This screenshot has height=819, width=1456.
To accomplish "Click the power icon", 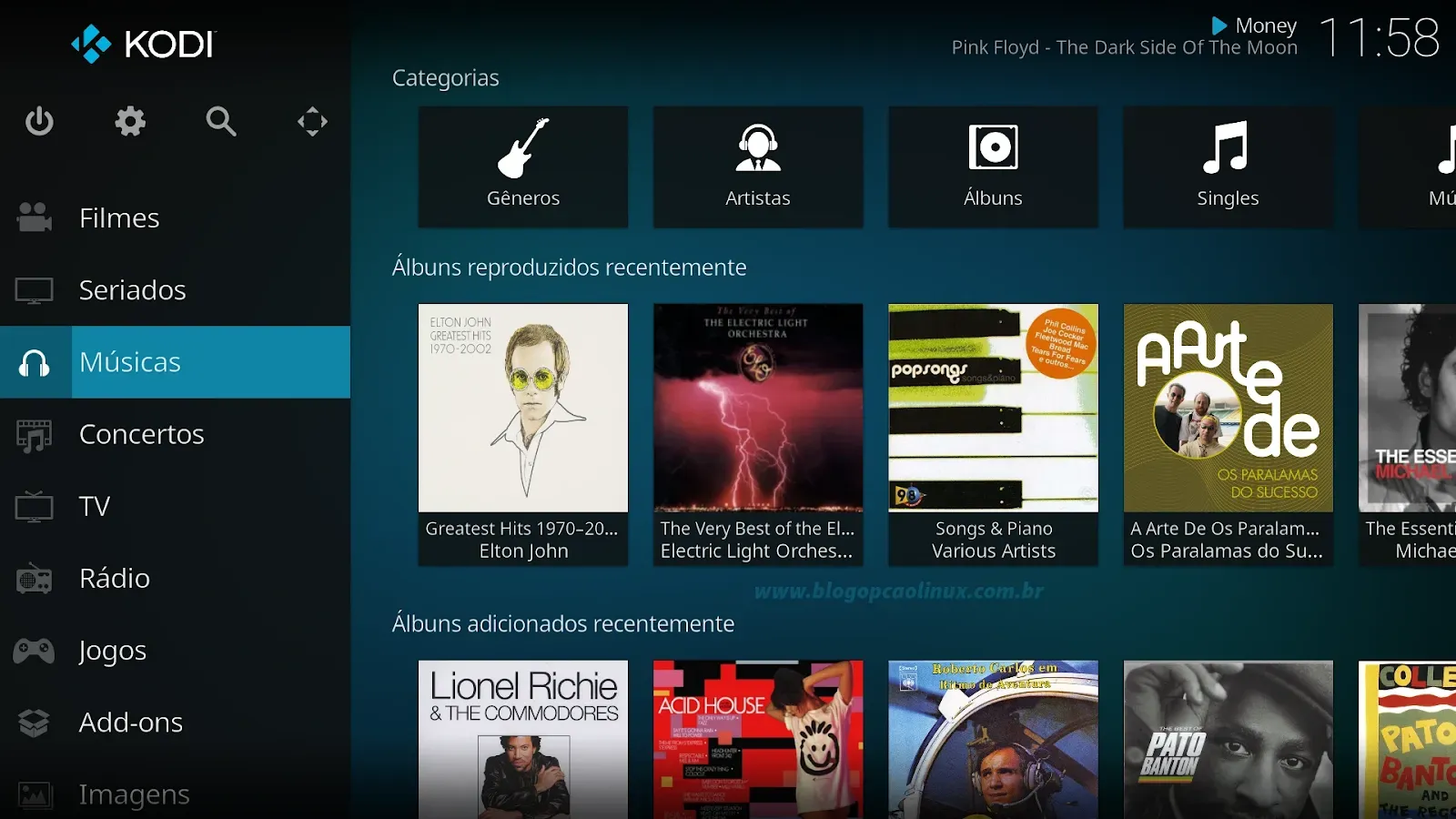I will point(39,121).
